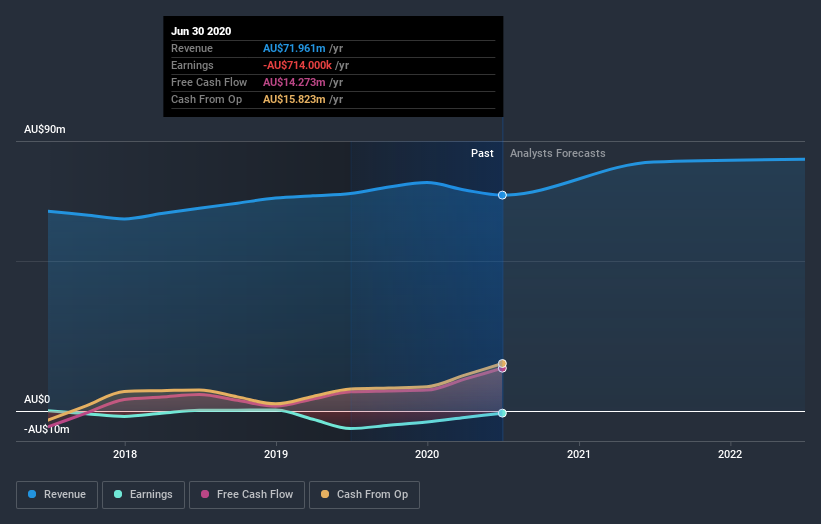Select the blue Revenue data point marker
The image size is (821, 524).
pyautogui.click(x=502, y=195)
